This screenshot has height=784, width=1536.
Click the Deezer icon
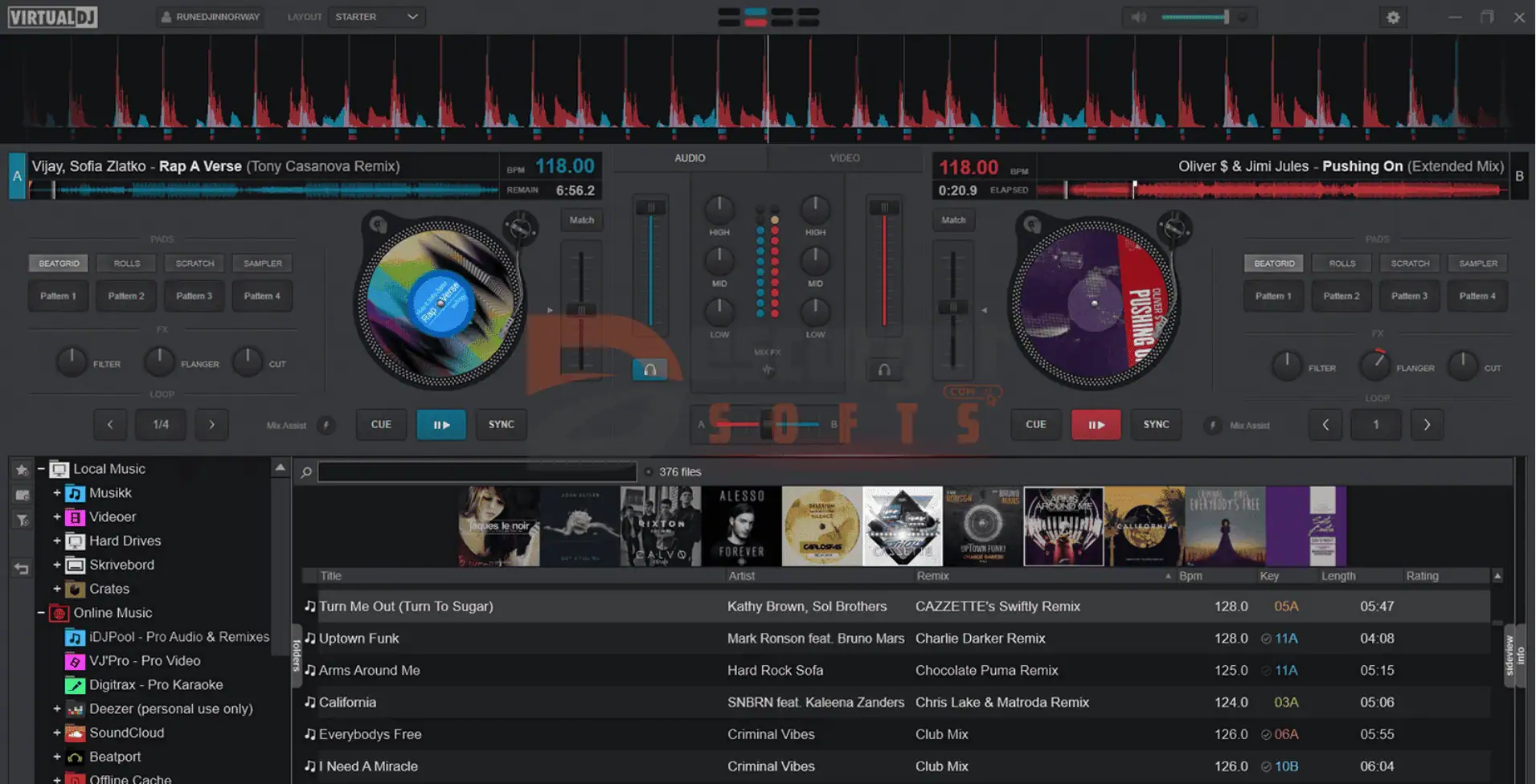[75, 709]
